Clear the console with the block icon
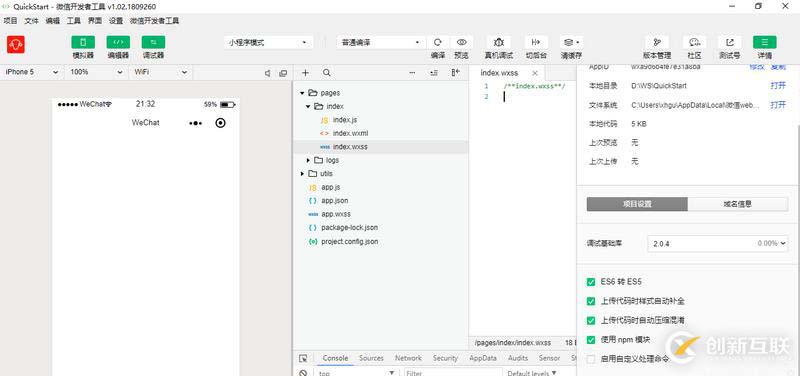This screenshot has height=376, width=800. coord(303,373)
